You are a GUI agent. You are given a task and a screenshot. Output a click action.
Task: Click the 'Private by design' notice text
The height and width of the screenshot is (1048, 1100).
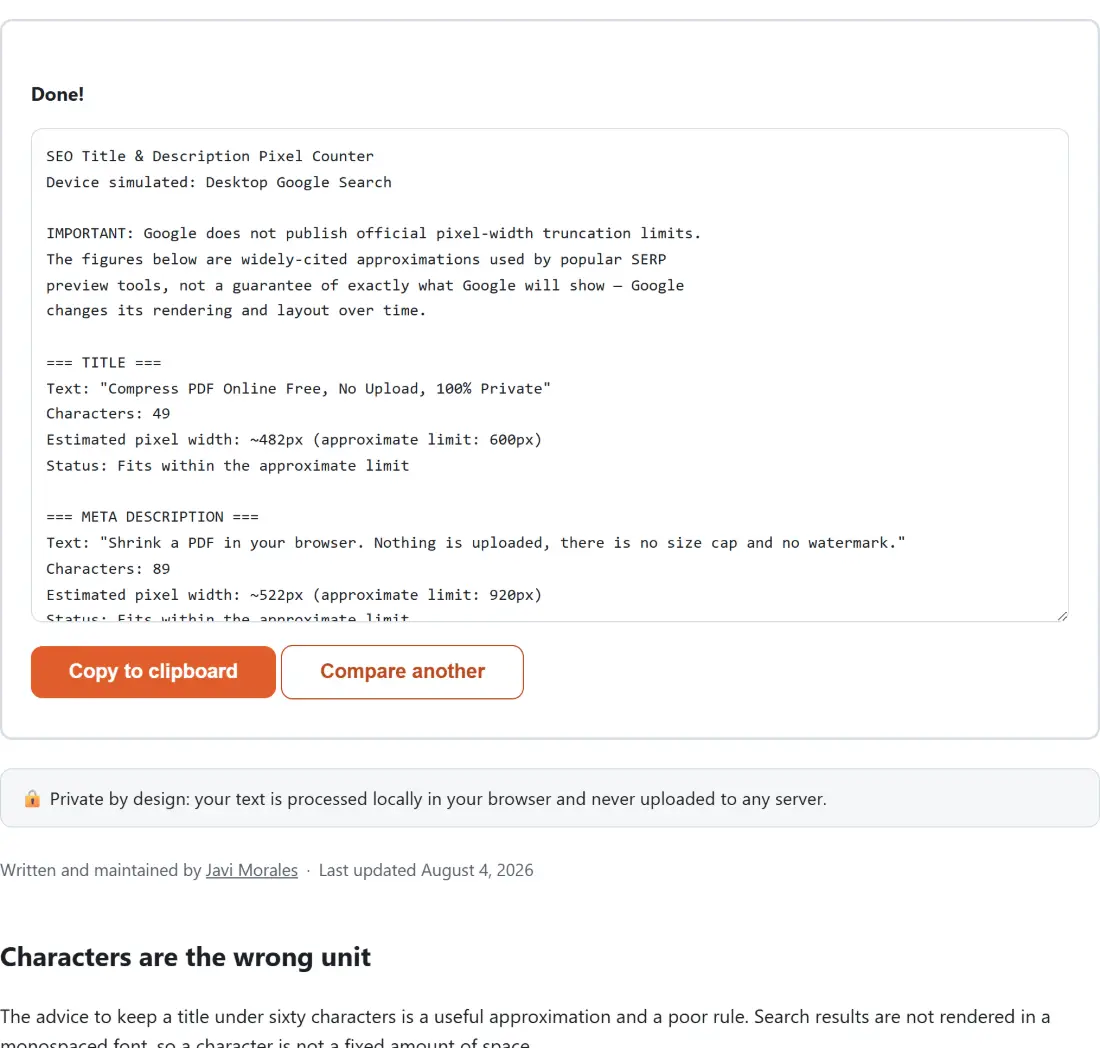(x=438, y=799)
